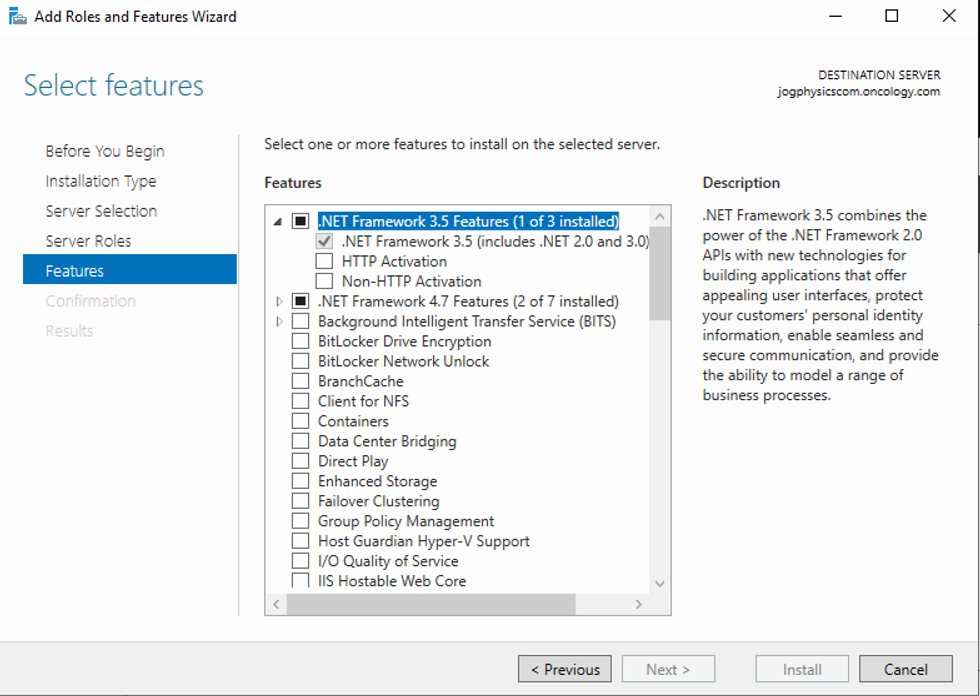The image size is (980, 696).
Task: Click the wizard server icon in title bar
Action: point(17,16)
